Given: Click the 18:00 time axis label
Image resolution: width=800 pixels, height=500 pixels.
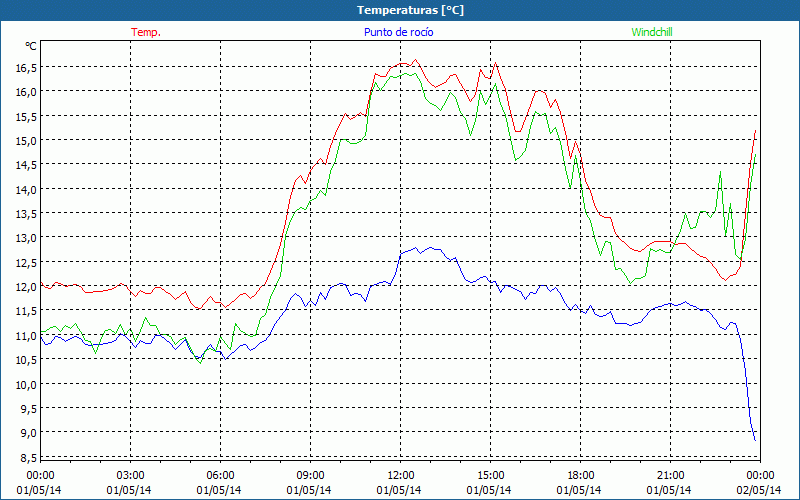Looking at the screenshot, I should point(580,475).
